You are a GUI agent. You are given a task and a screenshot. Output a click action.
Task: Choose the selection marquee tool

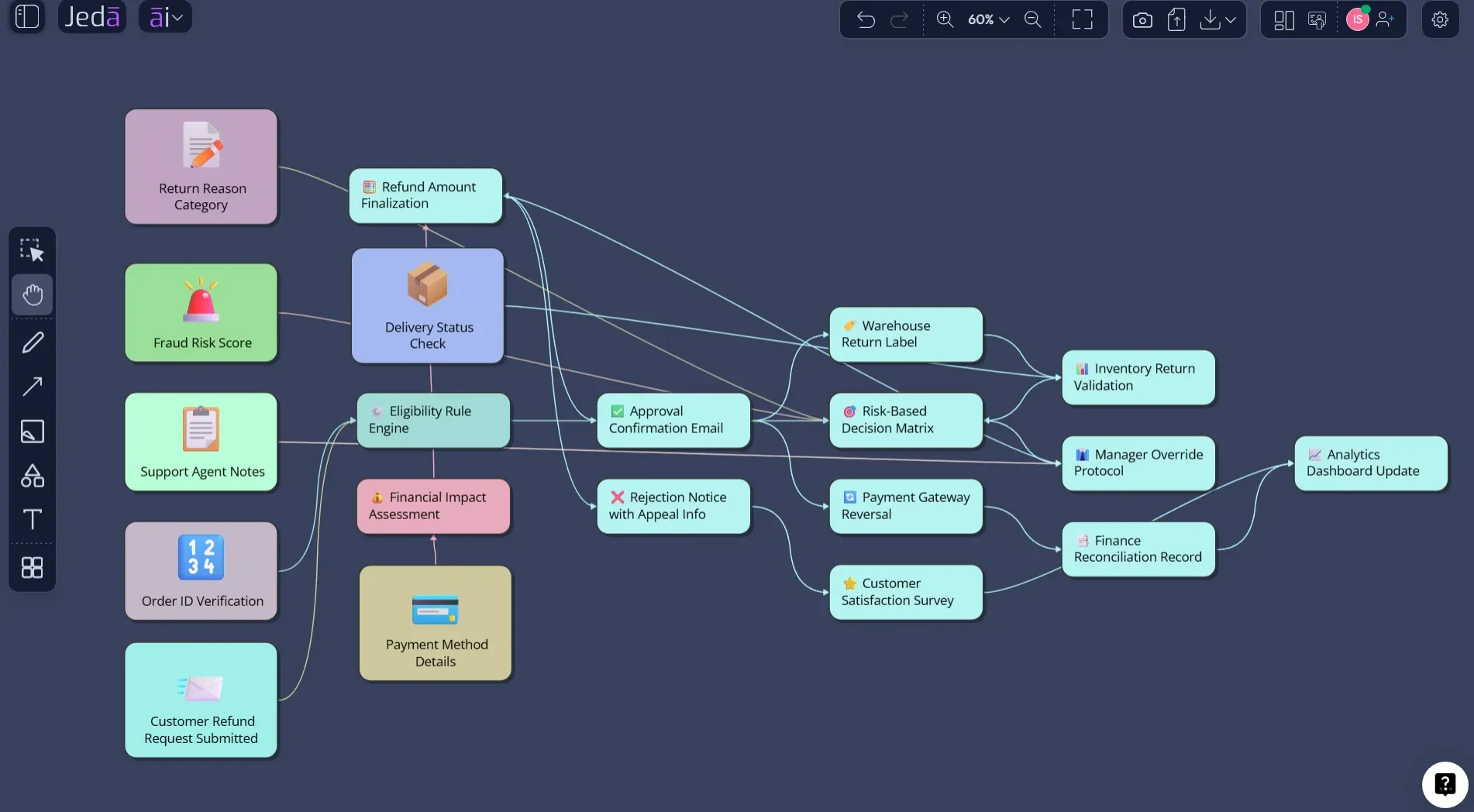[x=32, y=249]
